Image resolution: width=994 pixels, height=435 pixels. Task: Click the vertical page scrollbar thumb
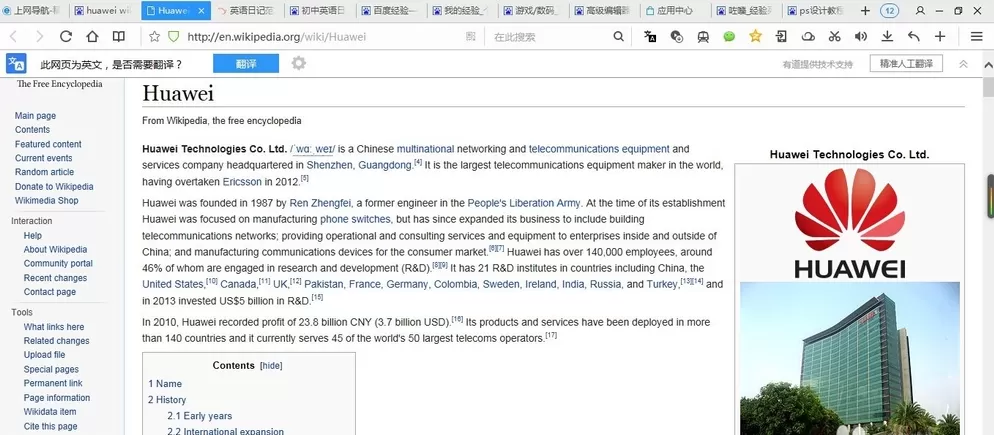pos(988,88)
